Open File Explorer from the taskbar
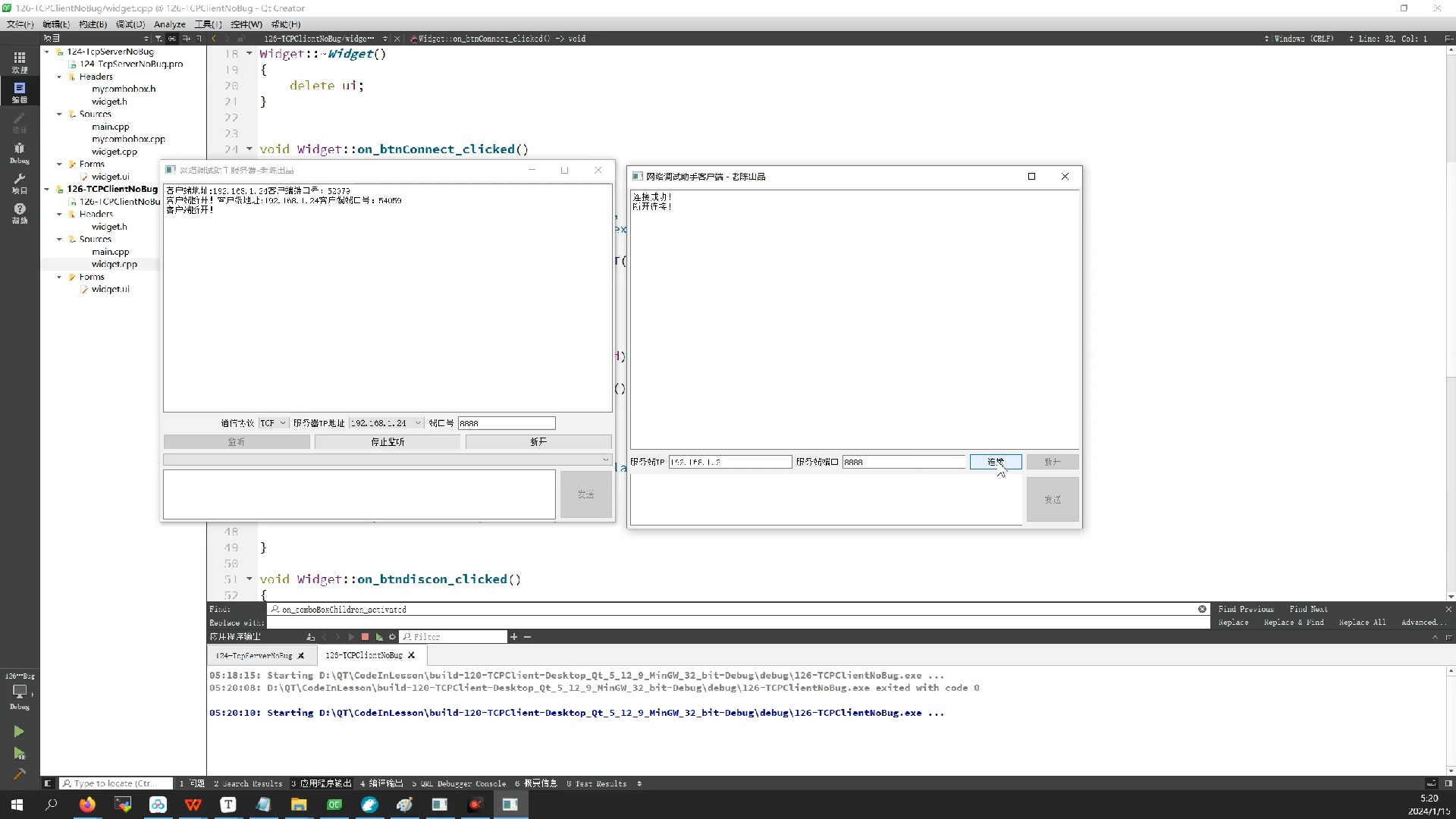Viewport: 1456px width, 819px height. pyautogui.click(x=299, y=805)
